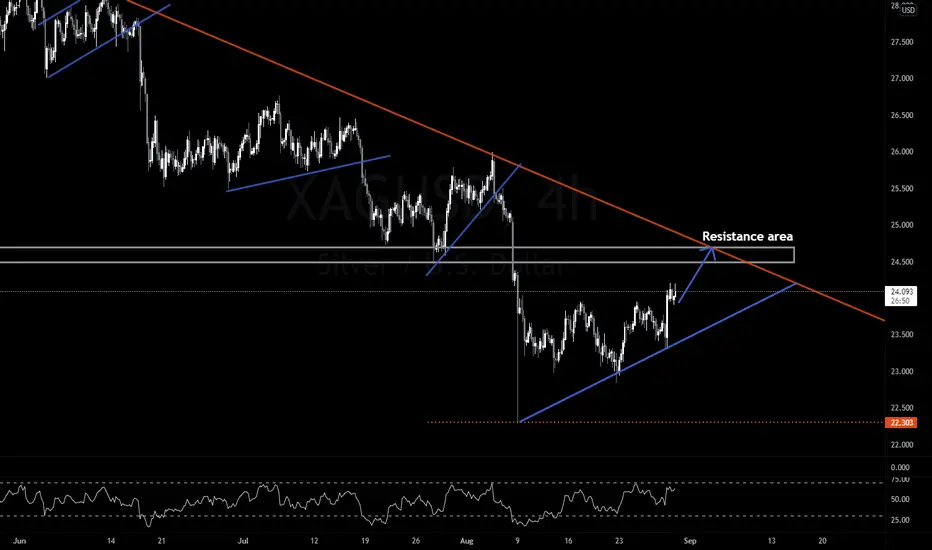Click the Jun label on time axis
932x550 pixels.
tap(20, 541)
